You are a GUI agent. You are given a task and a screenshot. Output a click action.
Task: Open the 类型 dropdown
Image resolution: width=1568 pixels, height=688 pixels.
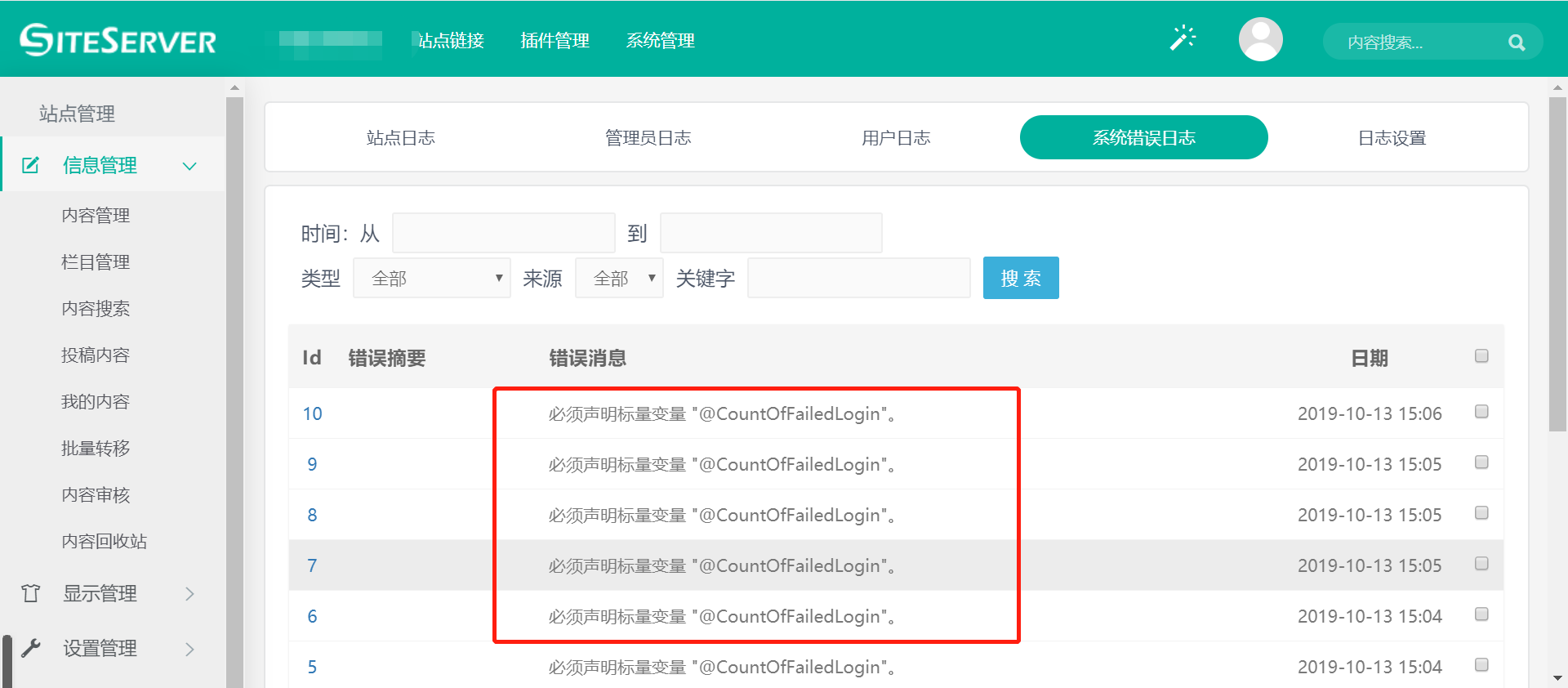pyautogui.click(x=432, y=278)
